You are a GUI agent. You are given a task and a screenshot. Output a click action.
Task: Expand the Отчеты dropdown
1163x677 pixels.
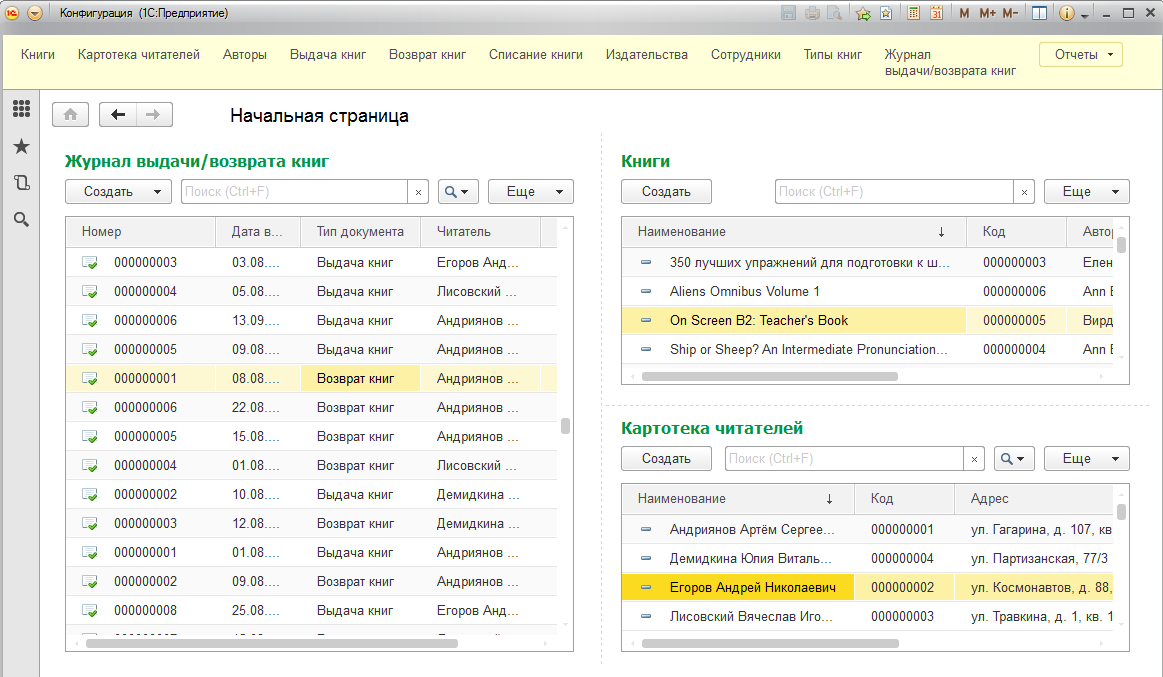pos(1080,55)
